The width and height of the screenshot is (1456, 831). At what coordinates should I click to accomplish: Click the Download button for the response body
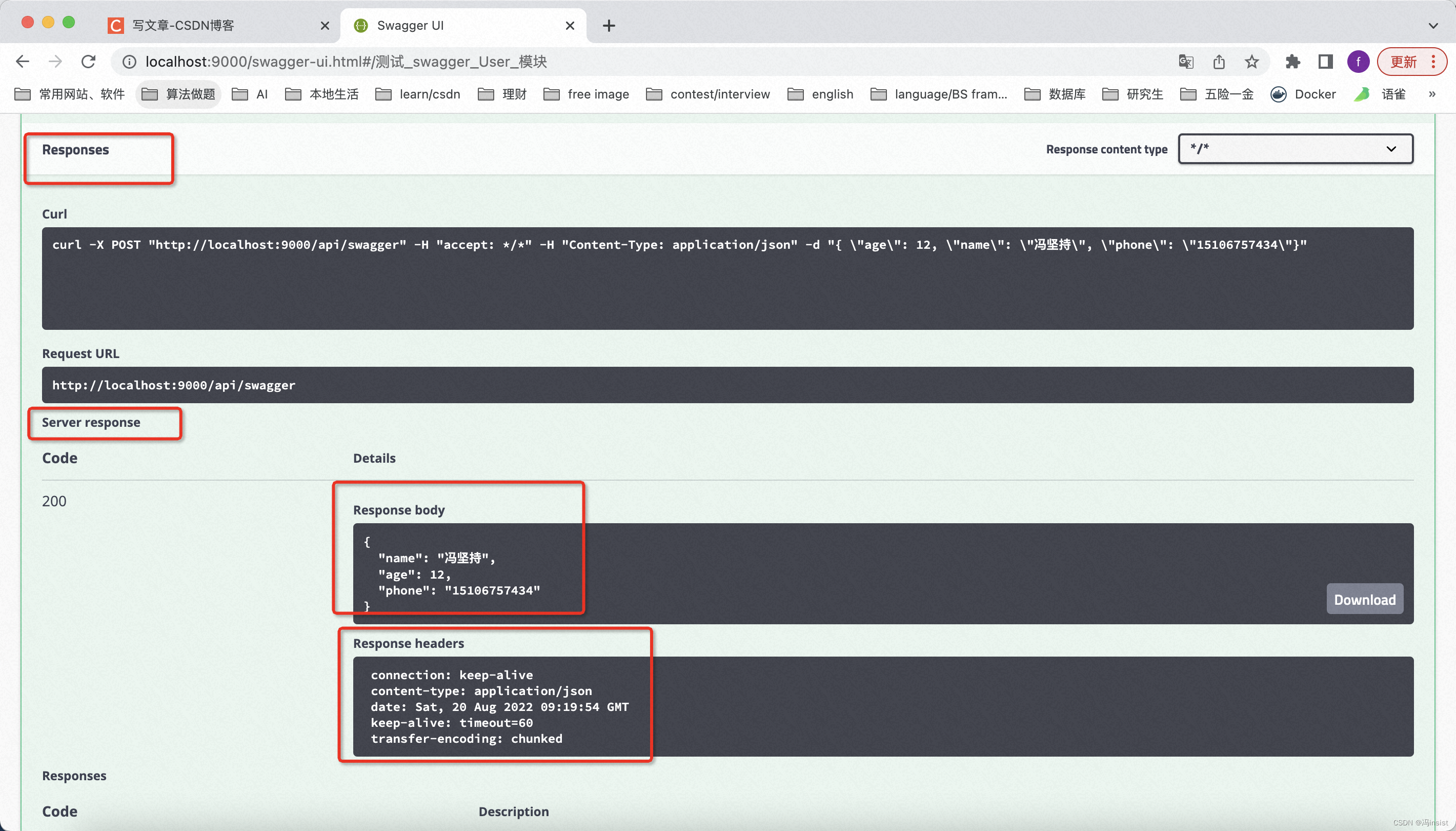(x=1364, y=599)
